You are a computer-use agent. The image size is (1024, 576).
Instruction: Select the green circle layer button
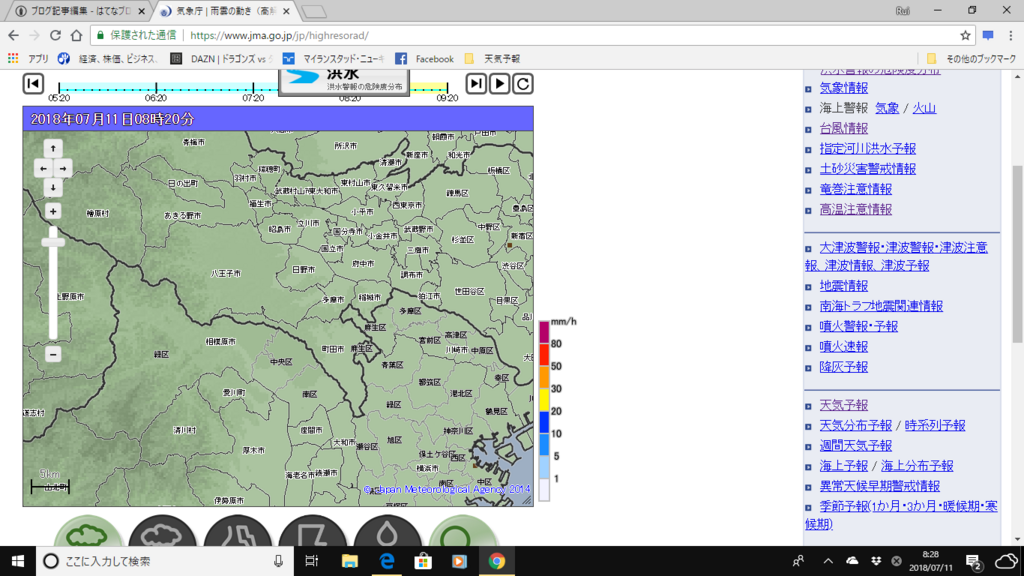click(463, 532)
